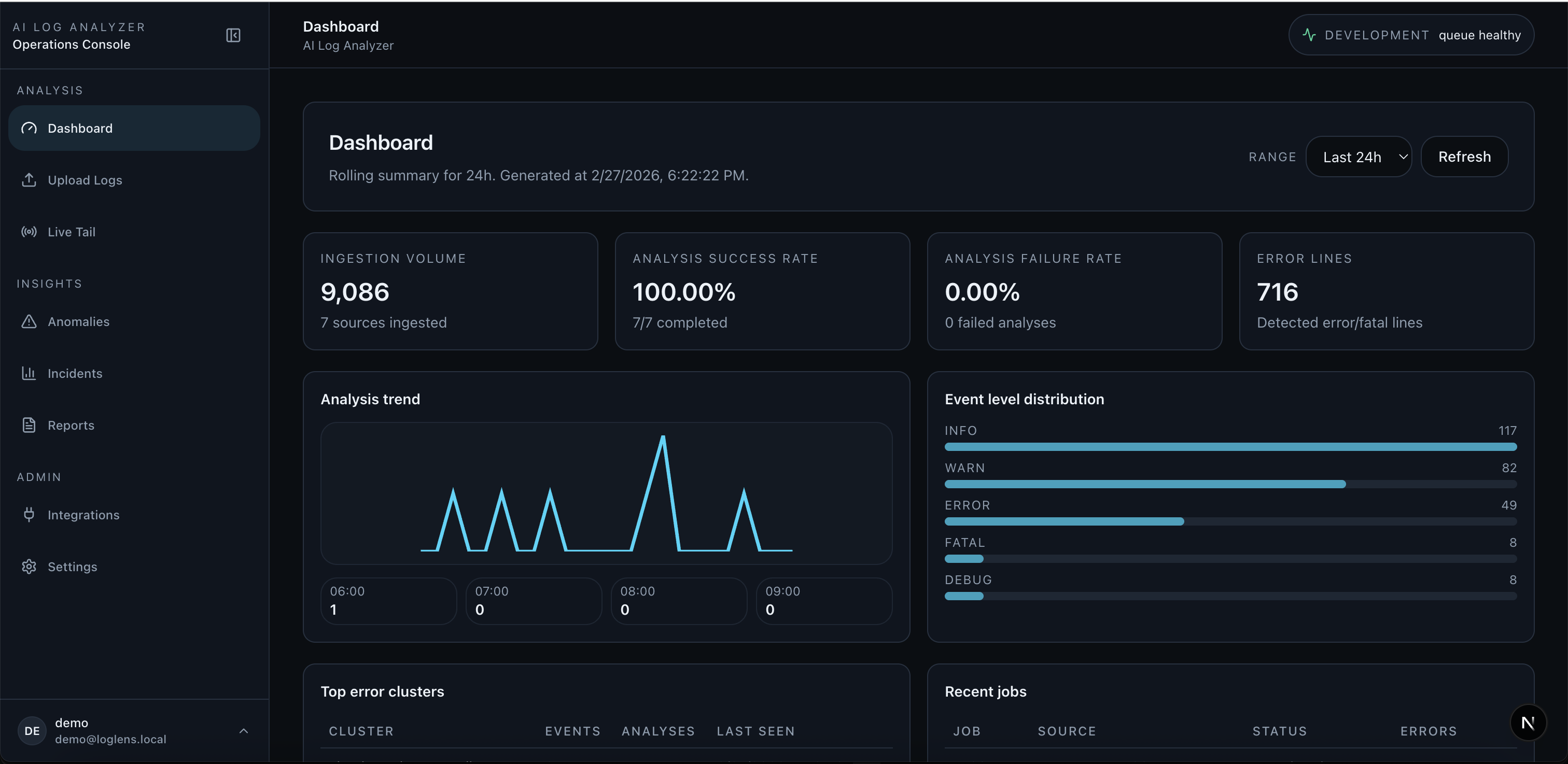The width and height of the screenshot is (1568, 764).
Task: Click the Live Tail broadcast icon
Action: (29, 232)
